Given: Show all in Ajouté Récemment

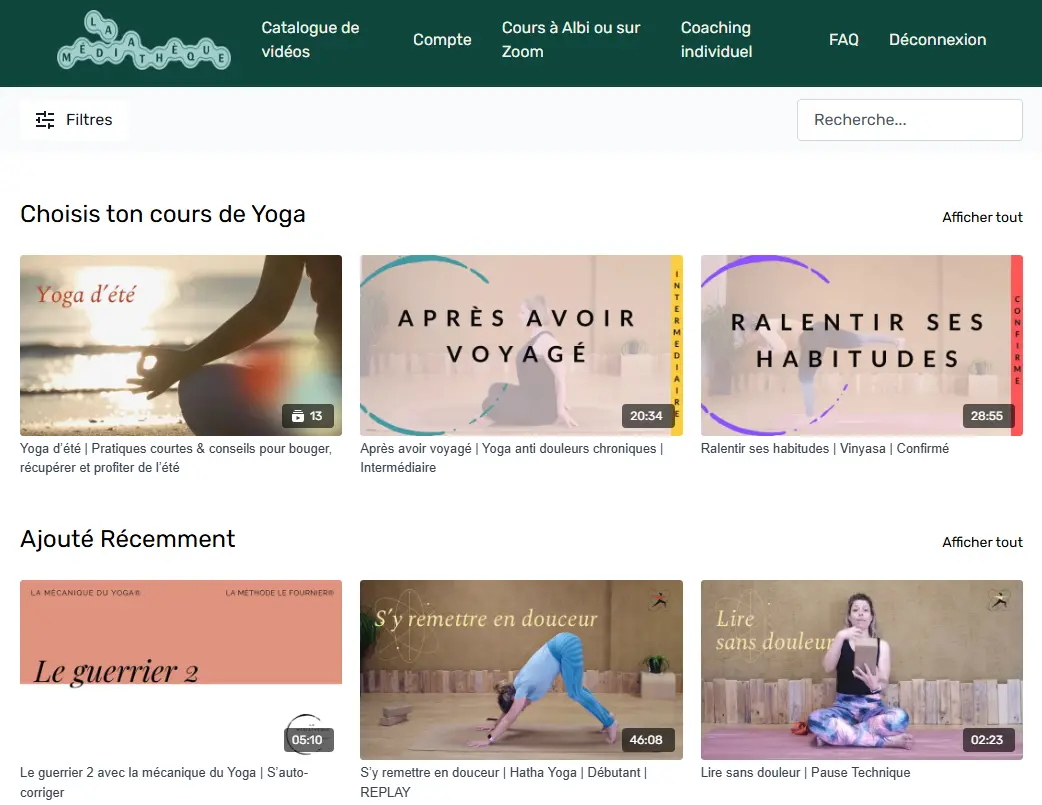Looking at the screenshot, I should point(982,542).
